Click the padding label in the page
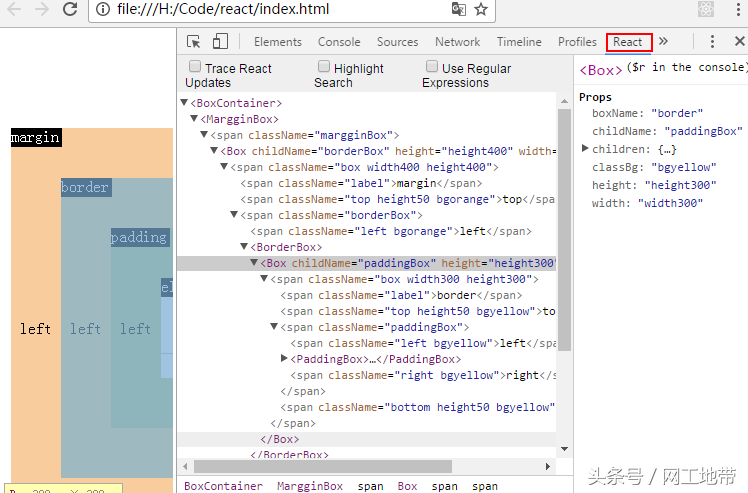 tap(140, 237)
